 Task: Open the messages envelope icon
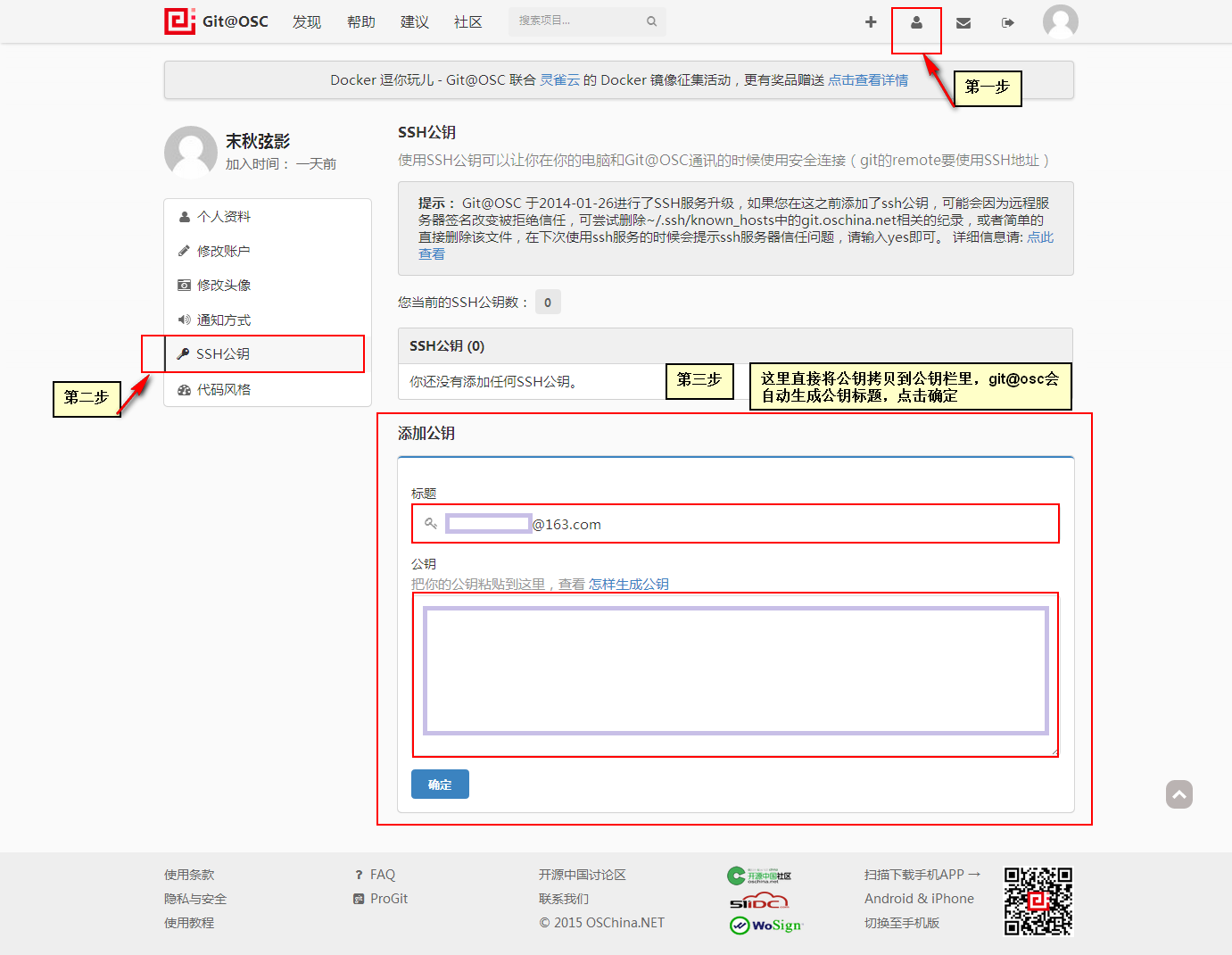[x=963, y=22]
